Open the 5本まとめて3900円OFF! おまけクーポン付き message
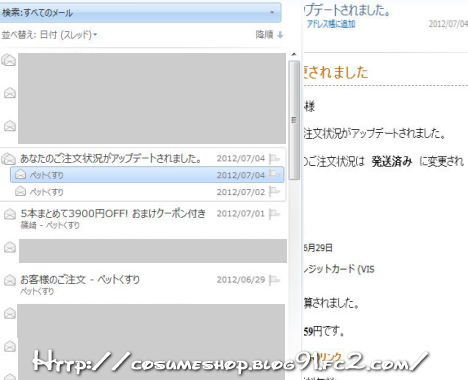 (x=113, y=213)
